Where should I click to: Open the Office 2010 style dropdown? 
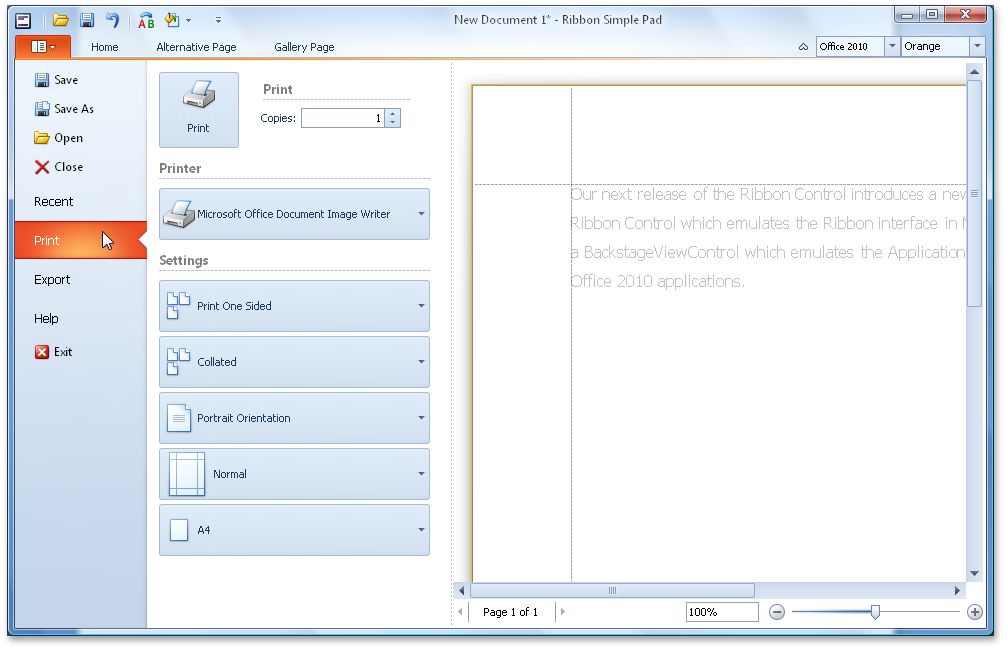[x=892, y=46]
